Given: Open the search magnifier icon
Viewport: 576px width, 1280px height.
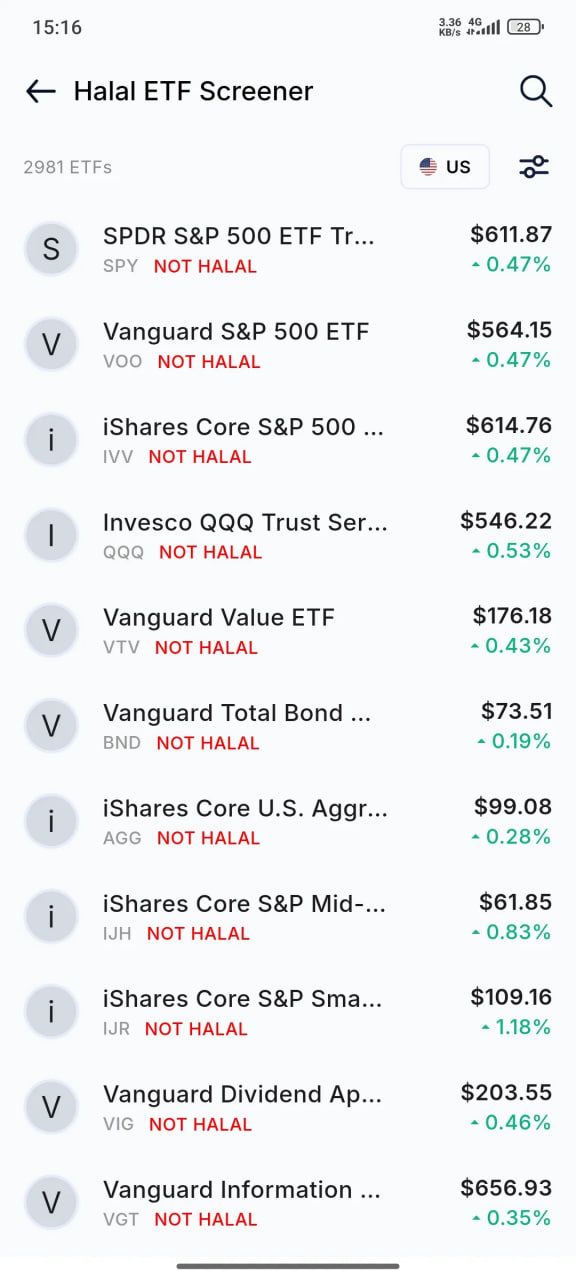Looking at the screenshot, I should 536,92.
